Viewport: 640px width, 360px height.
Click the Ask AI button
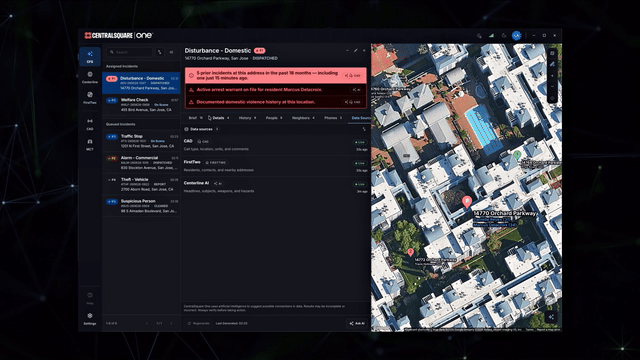pyautogui.click(x=357, y=323)
